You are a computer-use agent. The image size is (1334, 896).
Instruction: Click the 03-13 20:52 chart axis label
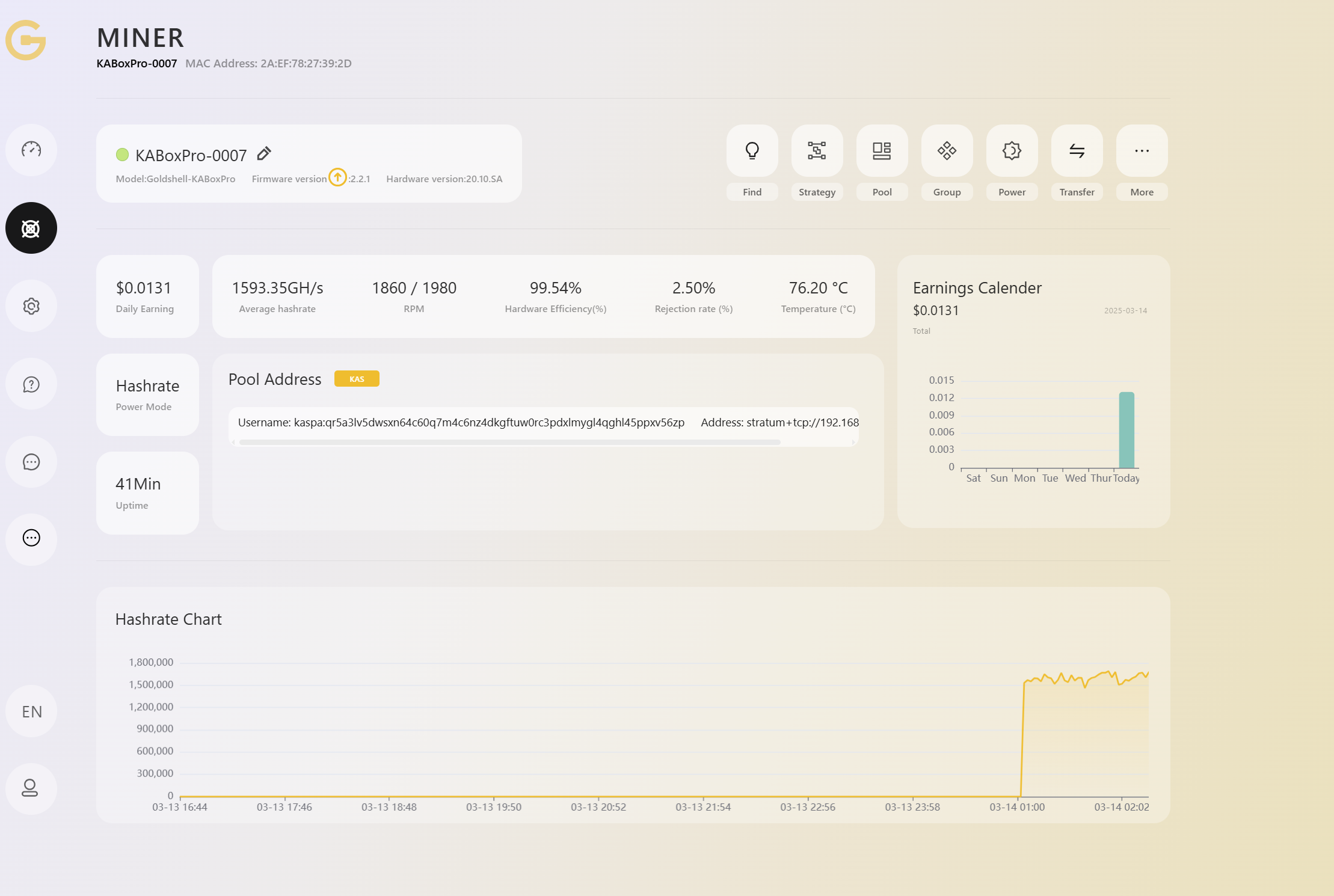(x=598, y=807)
